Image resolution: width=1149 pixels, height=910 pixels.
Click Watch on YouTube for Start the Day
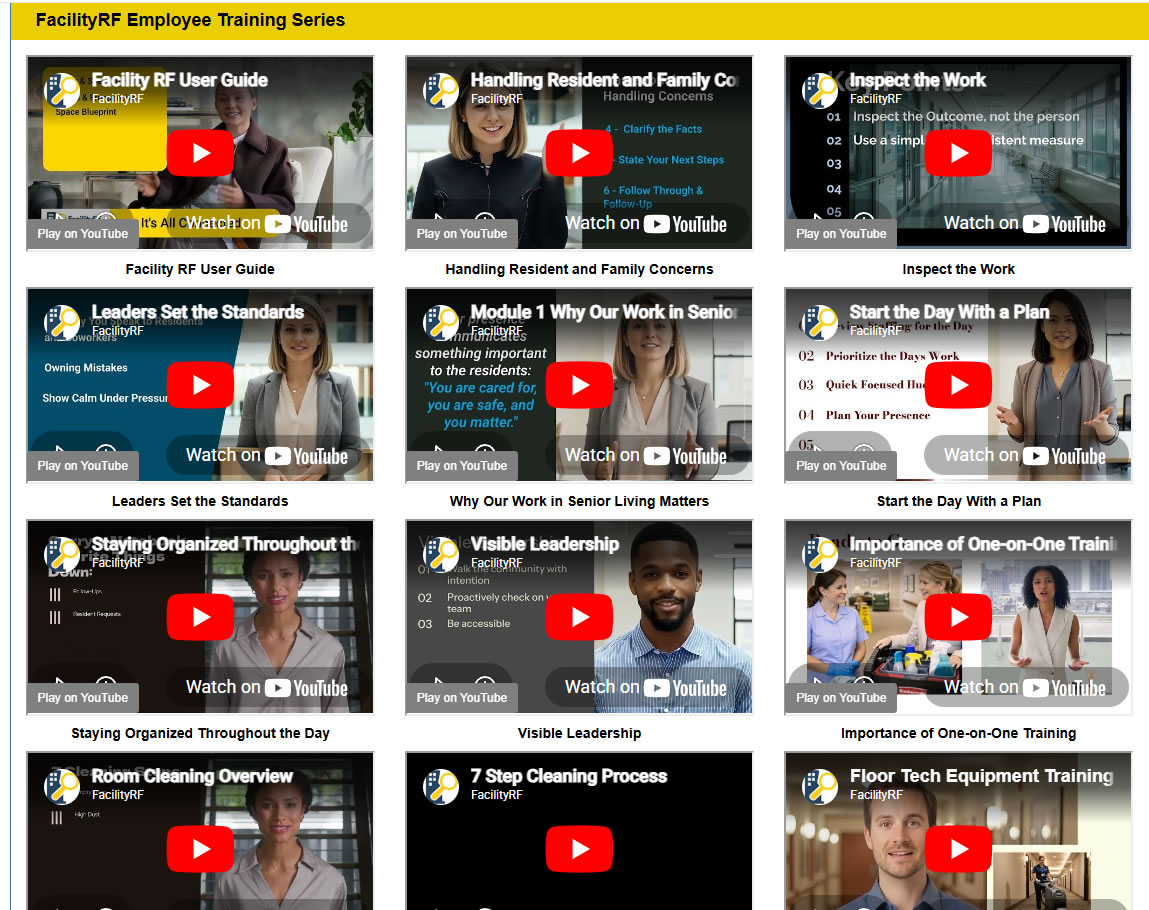[x=1026, y=456]
